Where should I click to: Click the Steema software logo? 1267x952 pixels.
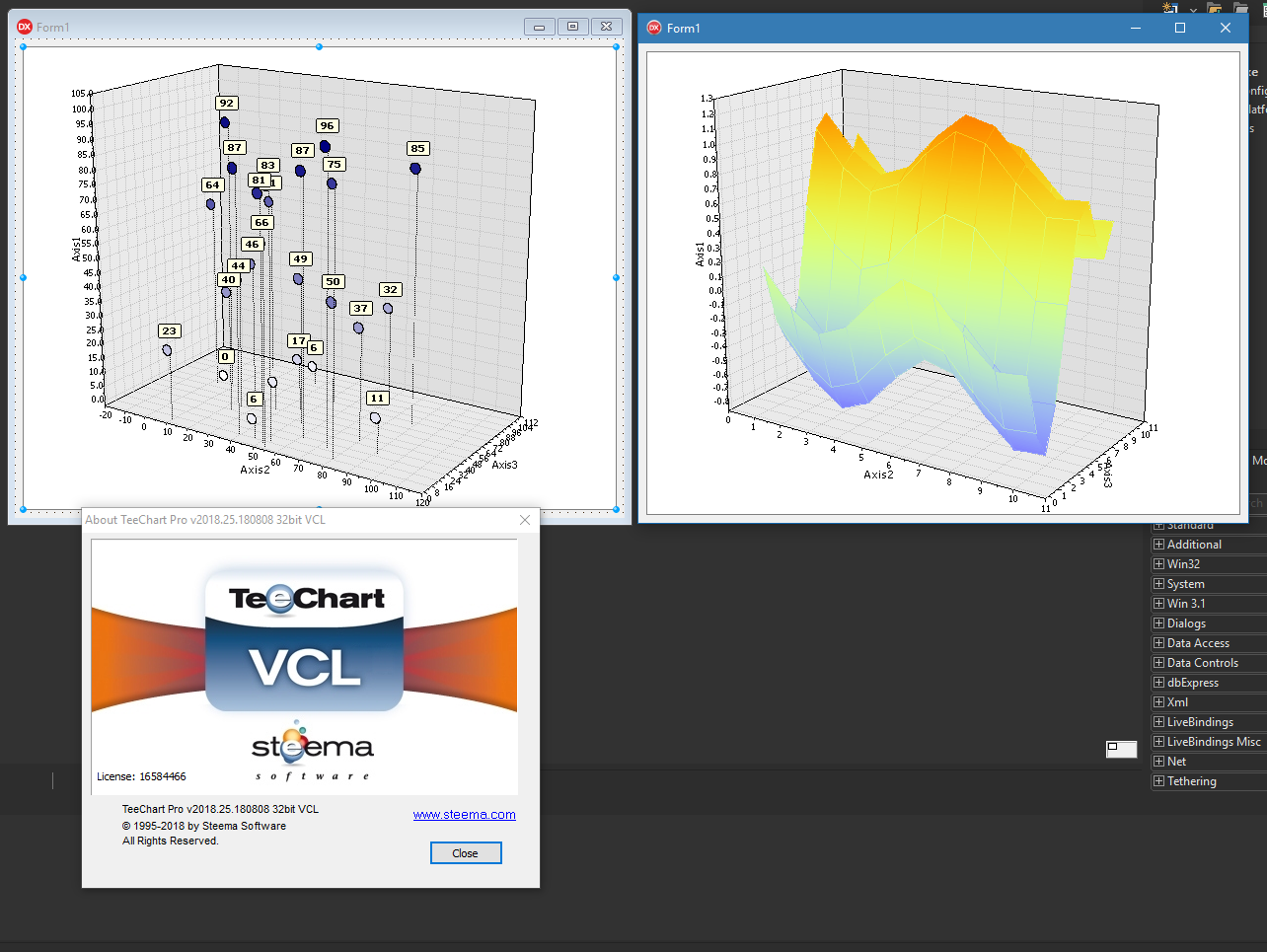(x=312, y=751)
